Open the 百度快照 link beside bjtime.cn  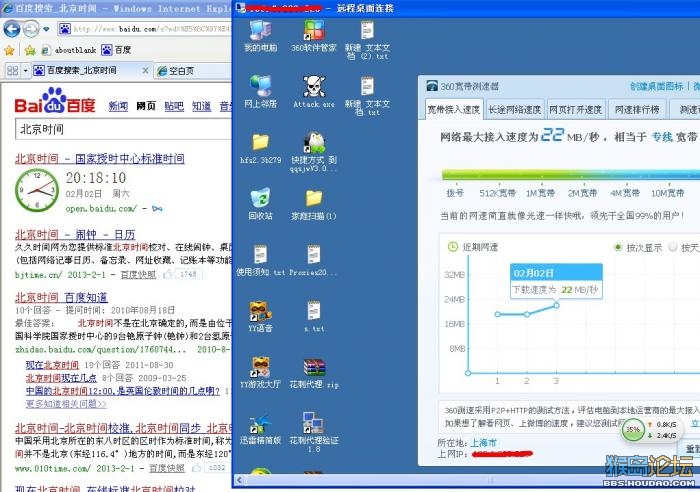[138, 275]
